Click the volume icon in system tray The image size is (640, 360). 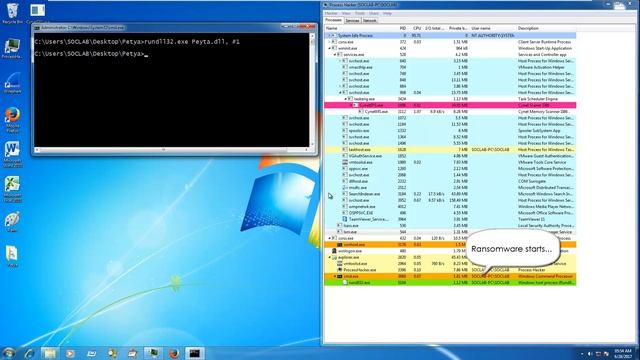pyautogui.click(x=589, y=353)
